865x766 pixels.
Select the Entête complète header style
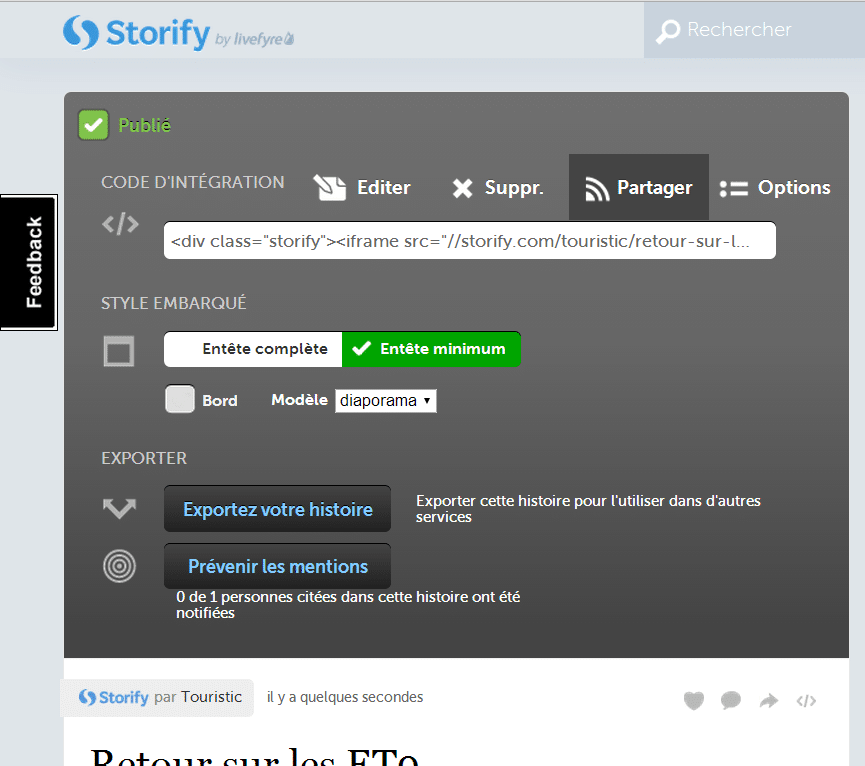[253, 349]
